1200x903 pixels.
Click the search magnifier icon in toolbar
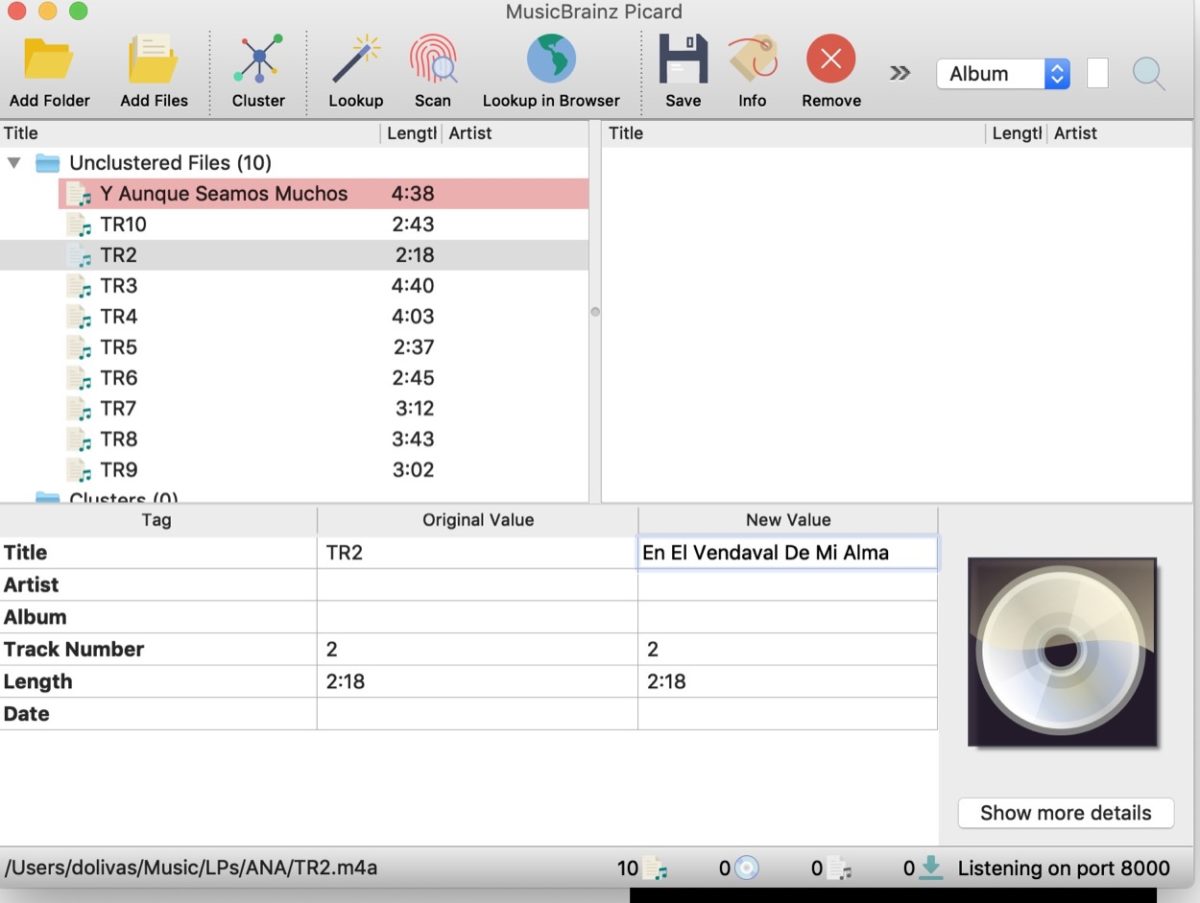click(1149, 74)
